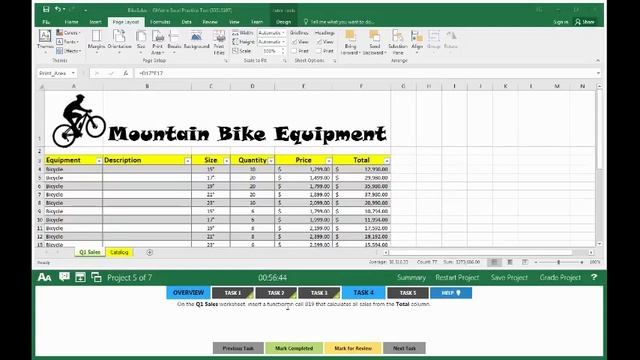Viewport: 640px width, 360px height.
Task: Open the Orientation options
Action: click(x=119, y=41)
